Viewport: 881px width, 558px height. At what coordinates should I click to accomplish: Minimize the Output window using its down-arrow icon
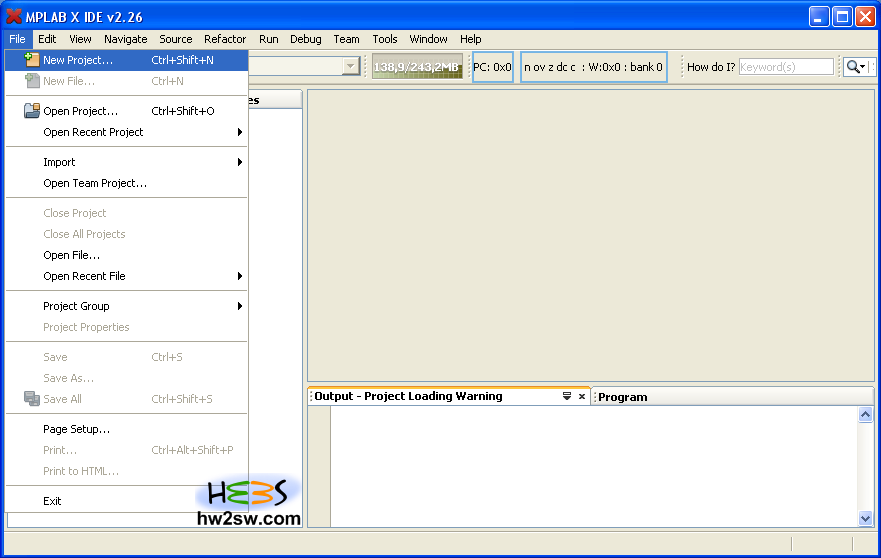(567, 396)
